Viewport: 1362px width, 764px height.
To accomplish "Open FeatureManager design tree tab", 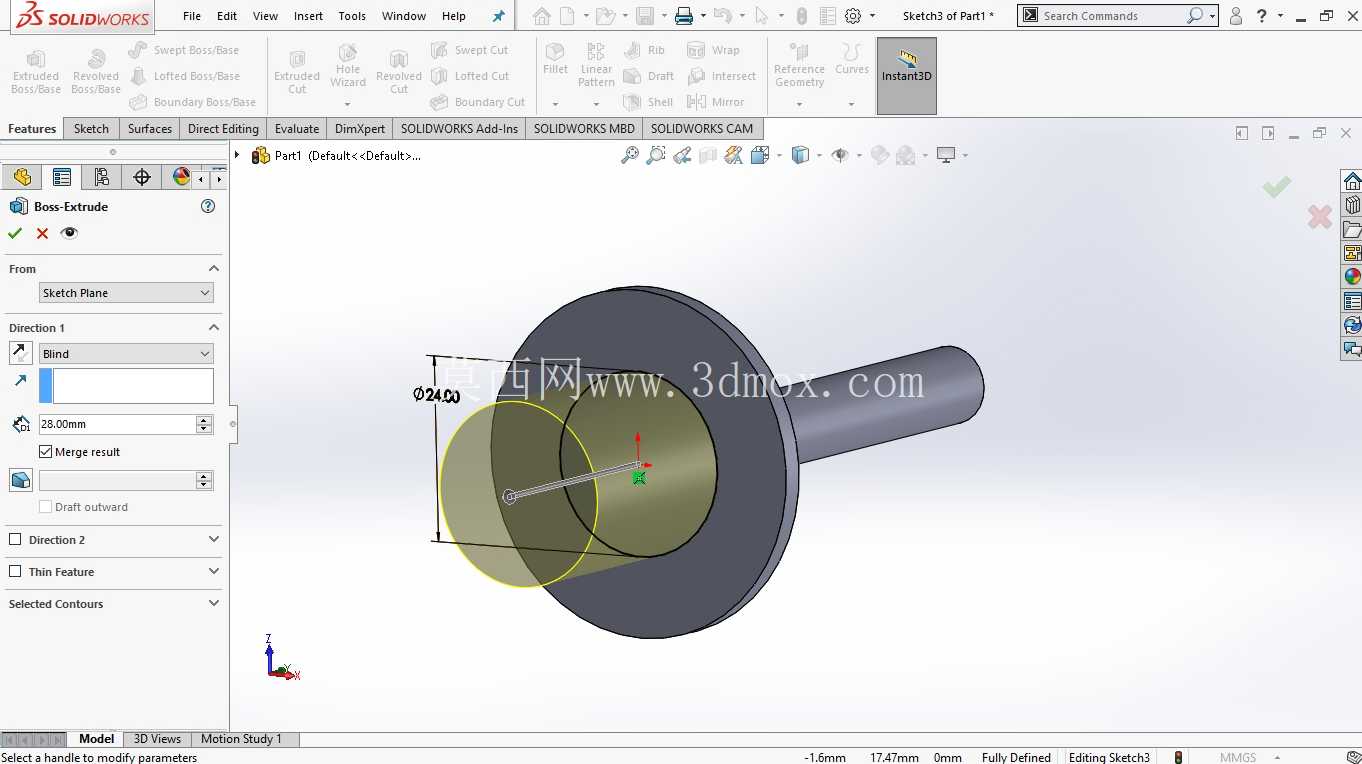I will (x=22, y=177).
